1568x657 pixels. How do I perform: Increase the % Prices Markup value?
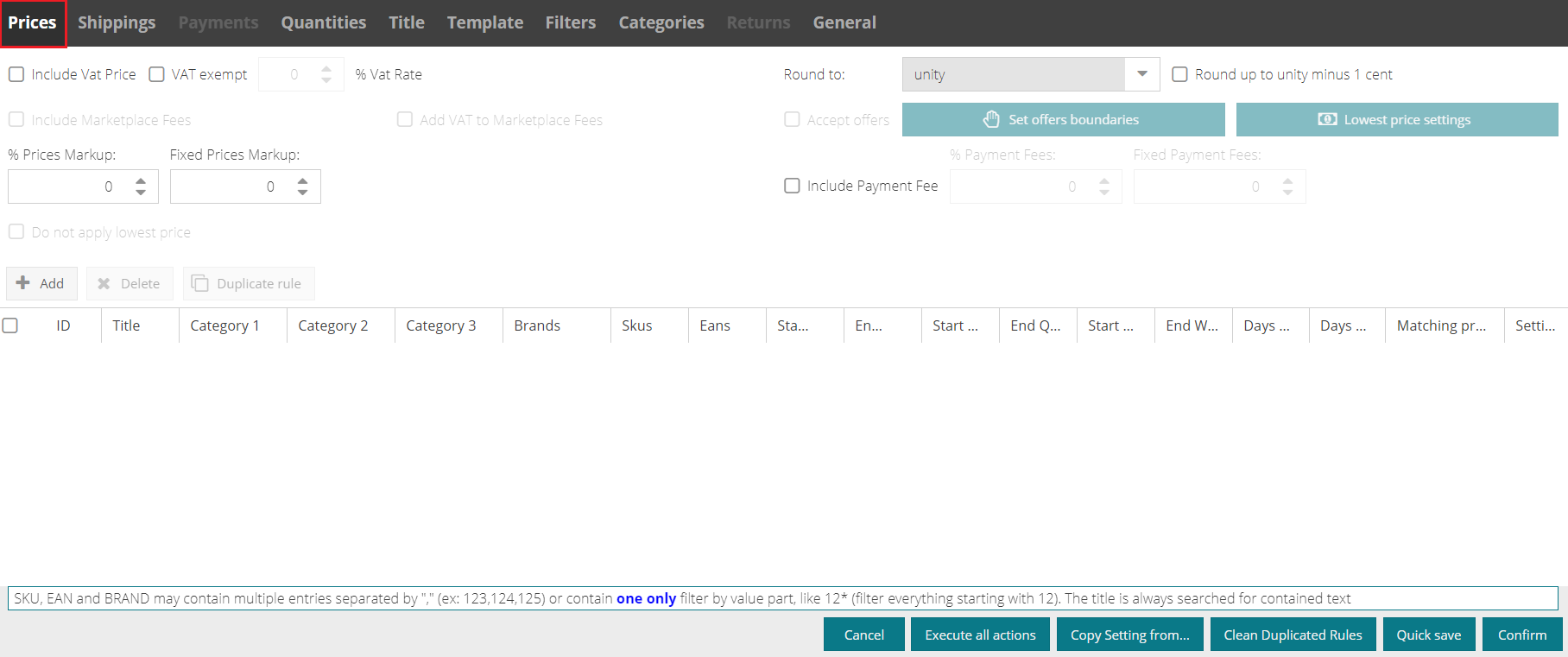point(141,180)
